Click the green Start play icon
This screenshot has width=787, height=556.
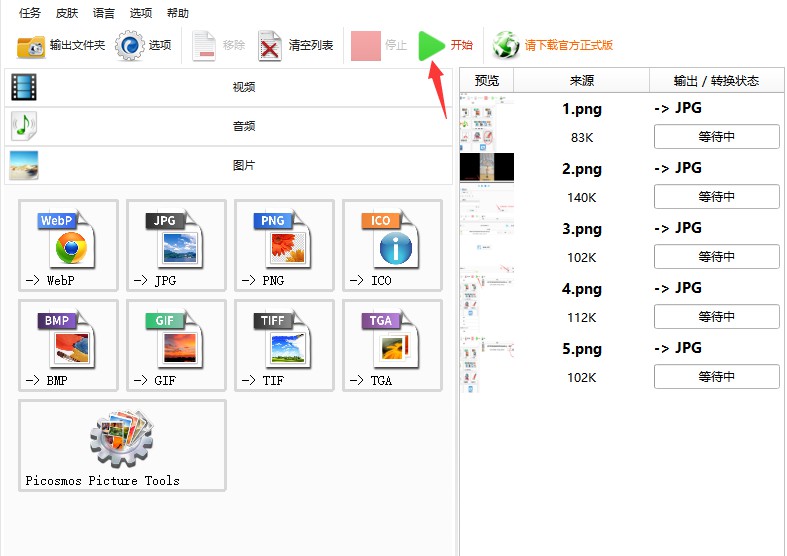tap(432, 45)
